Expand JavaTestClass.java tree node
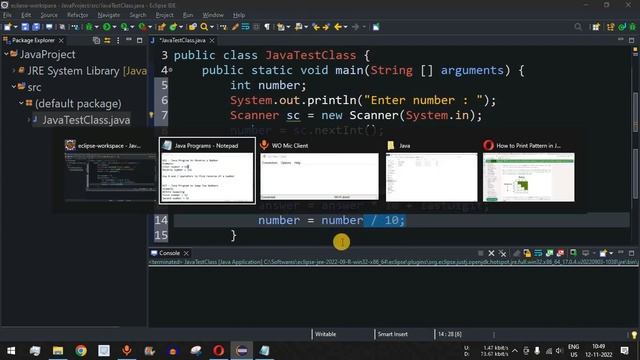 29,120
